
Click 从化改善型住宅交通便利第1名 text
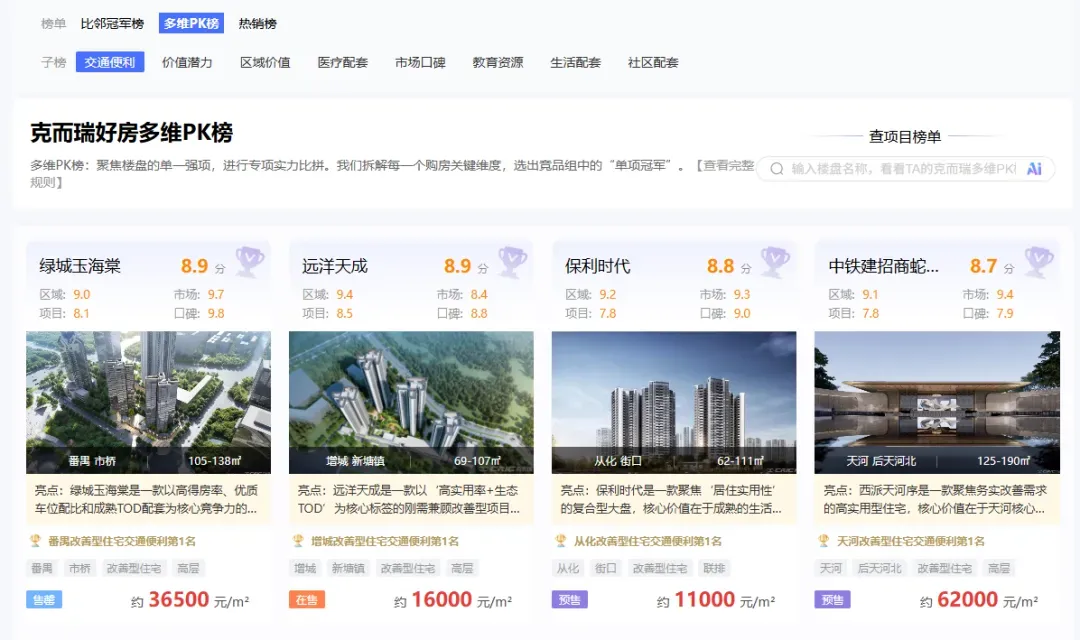tap(648, 541)
